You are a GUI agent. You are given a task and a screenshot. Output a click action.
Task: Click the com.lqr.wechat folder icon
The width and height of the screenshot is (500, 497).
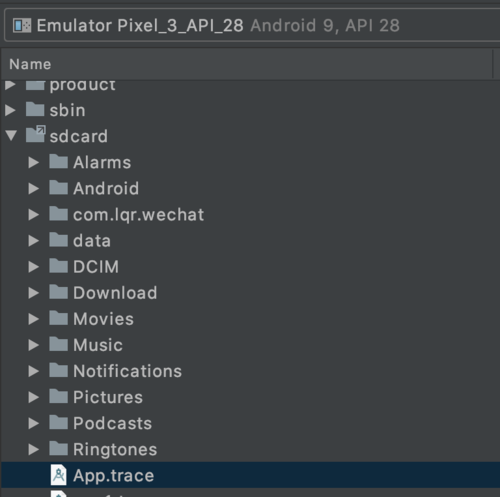59,213
